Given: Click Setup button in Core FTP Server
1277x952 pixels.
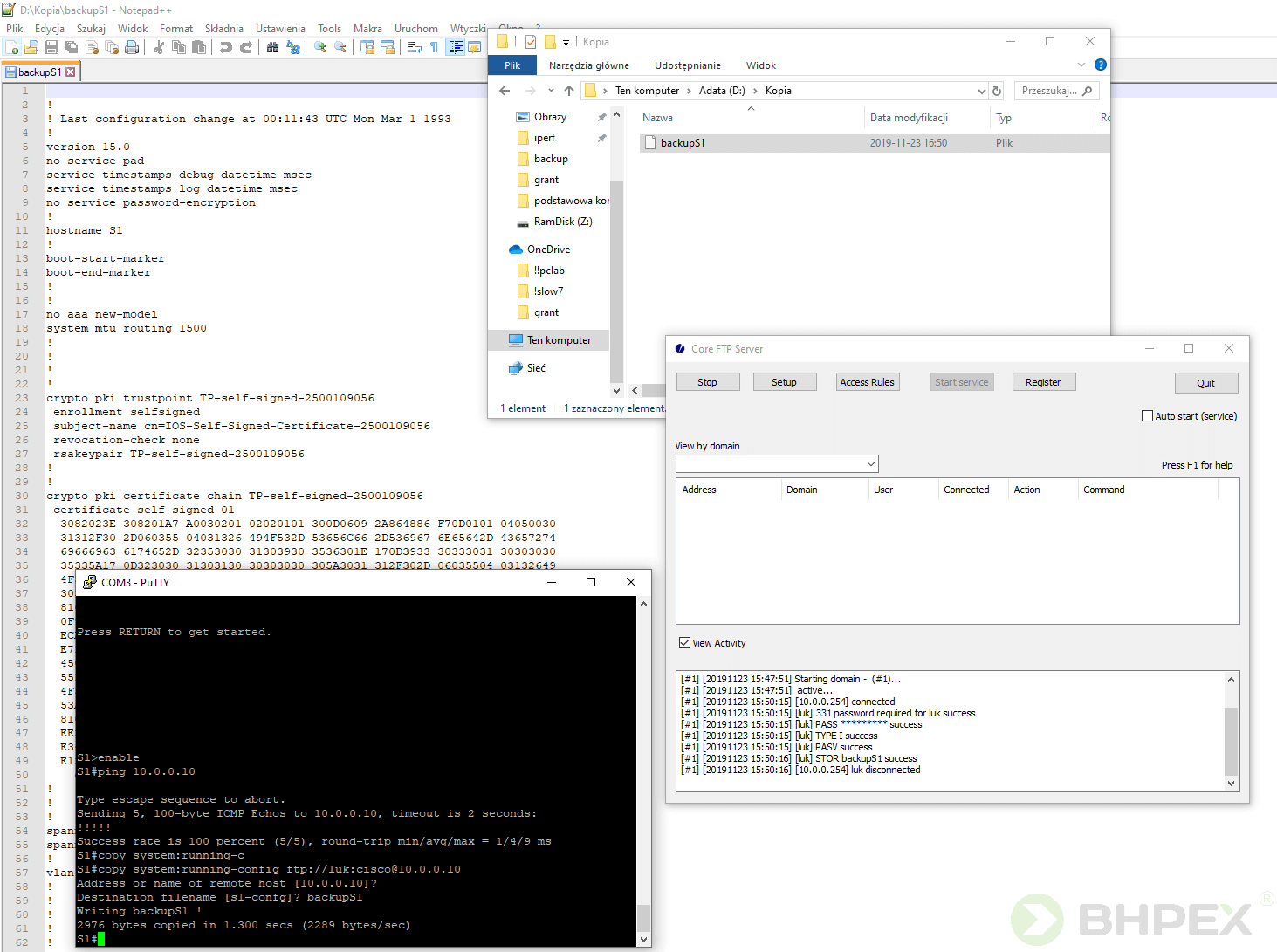Looking at the screenshot, I should click(x=785, y=382).
